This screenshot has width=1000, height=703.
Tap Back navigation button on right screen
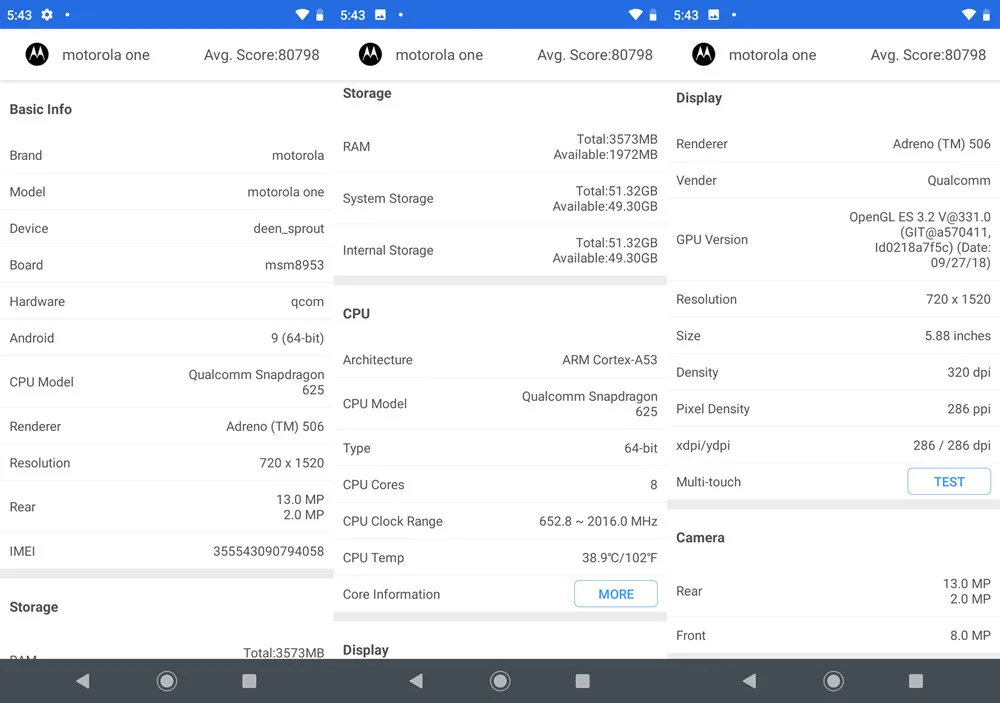749,681
